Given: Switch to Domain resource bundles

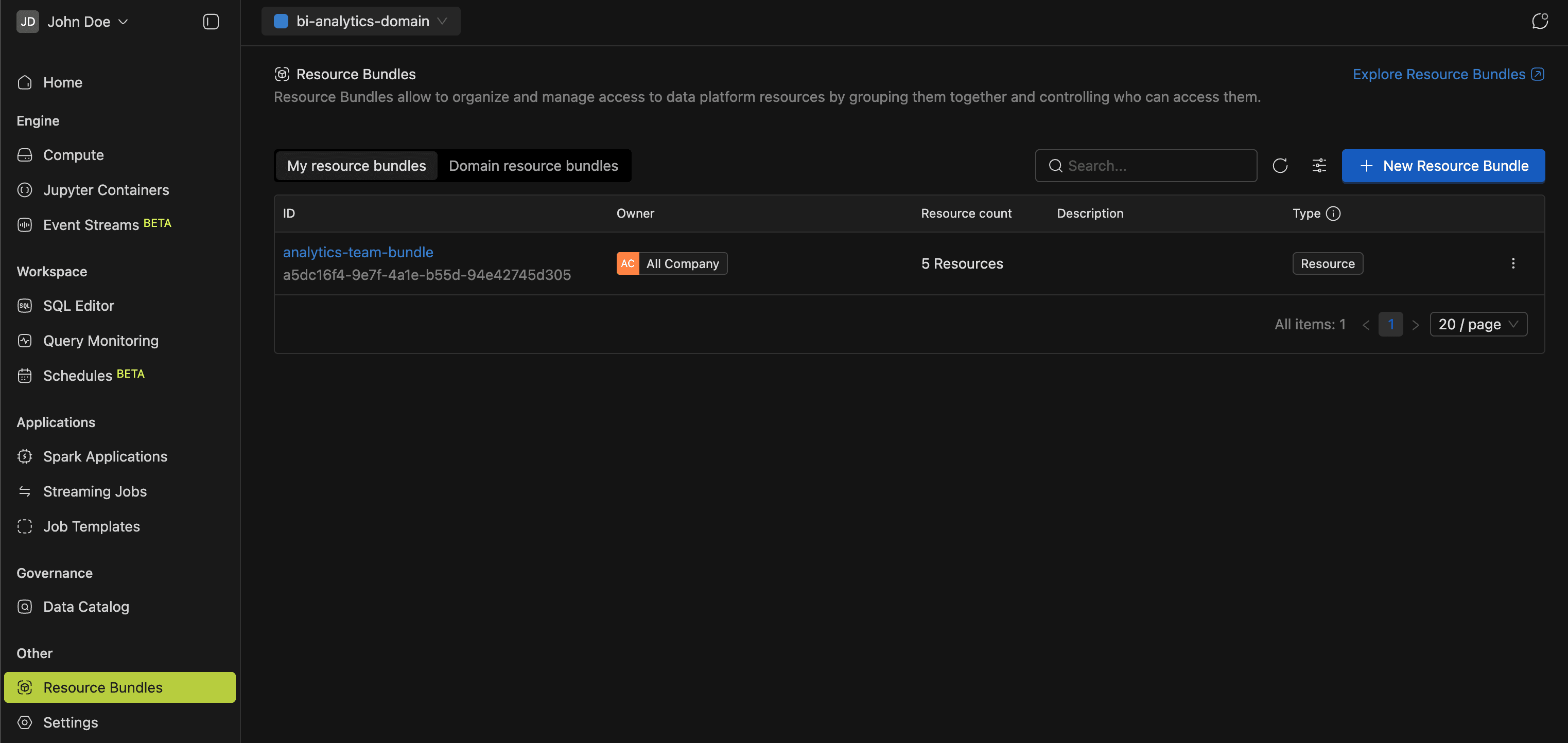Looking at the screenshot, I should point(533,166).
